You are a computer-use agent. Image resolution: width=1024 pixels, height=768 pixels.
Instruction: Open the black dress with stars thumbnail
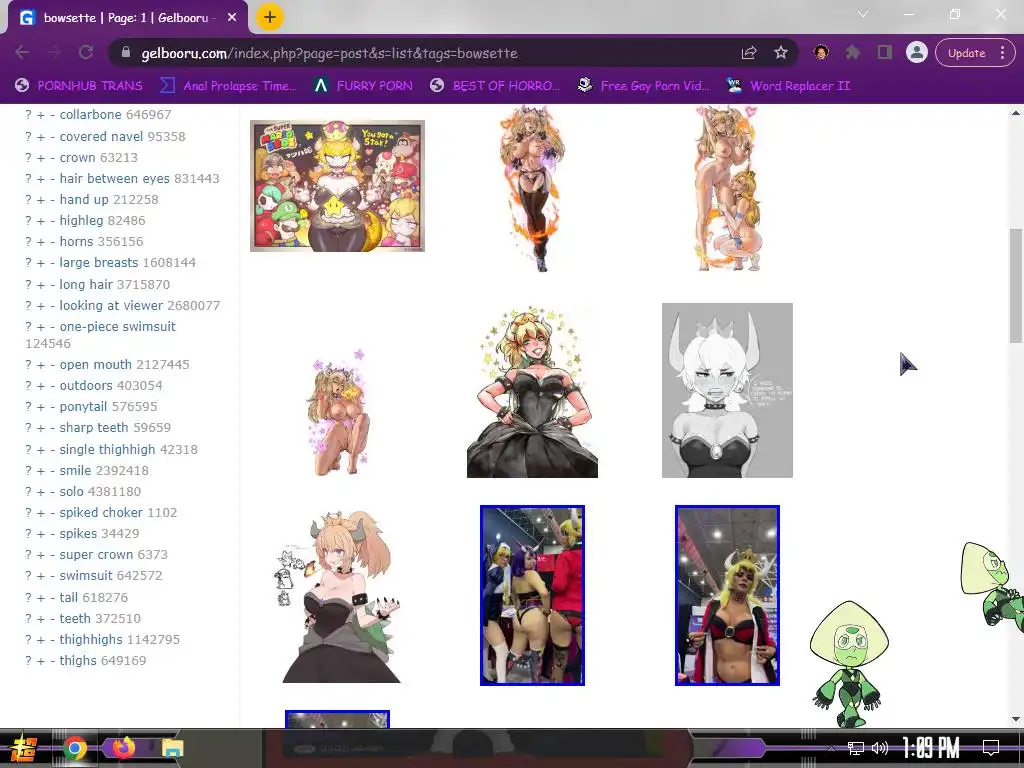(x=532, y=391)
